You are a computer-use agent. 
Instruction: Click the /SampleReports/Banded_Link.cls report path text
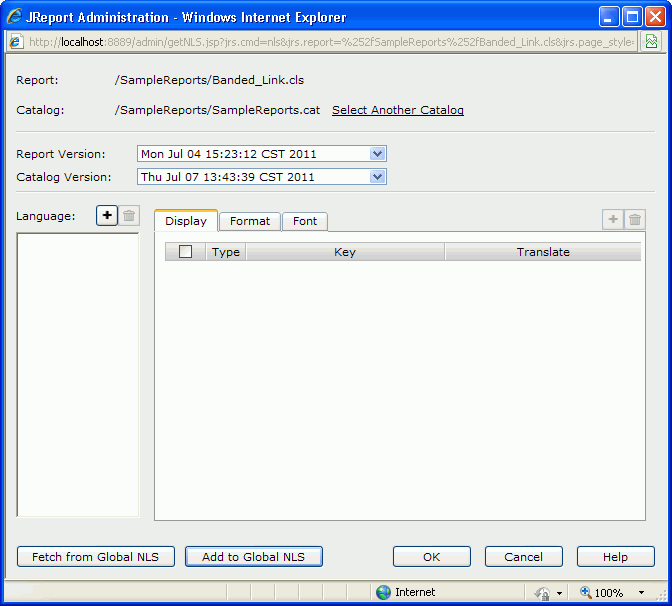(x=209, y=80)
